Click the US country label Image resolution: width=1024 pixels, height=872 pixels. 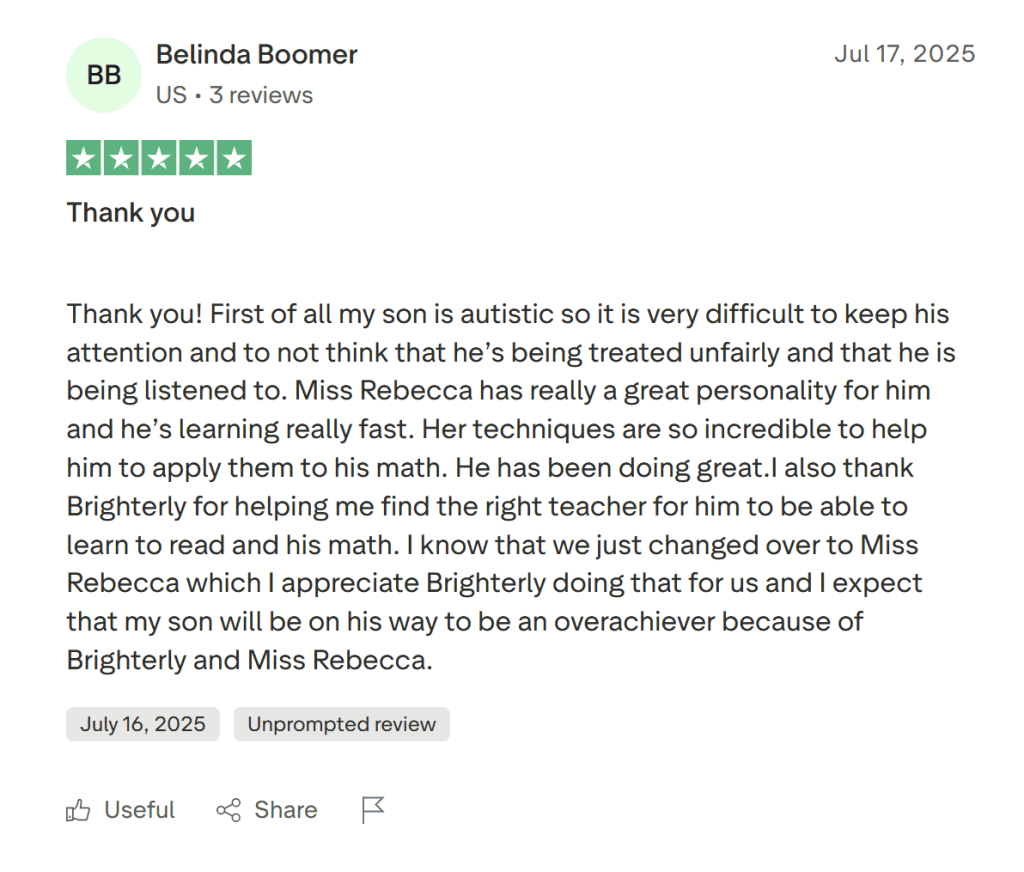point(171,95)
